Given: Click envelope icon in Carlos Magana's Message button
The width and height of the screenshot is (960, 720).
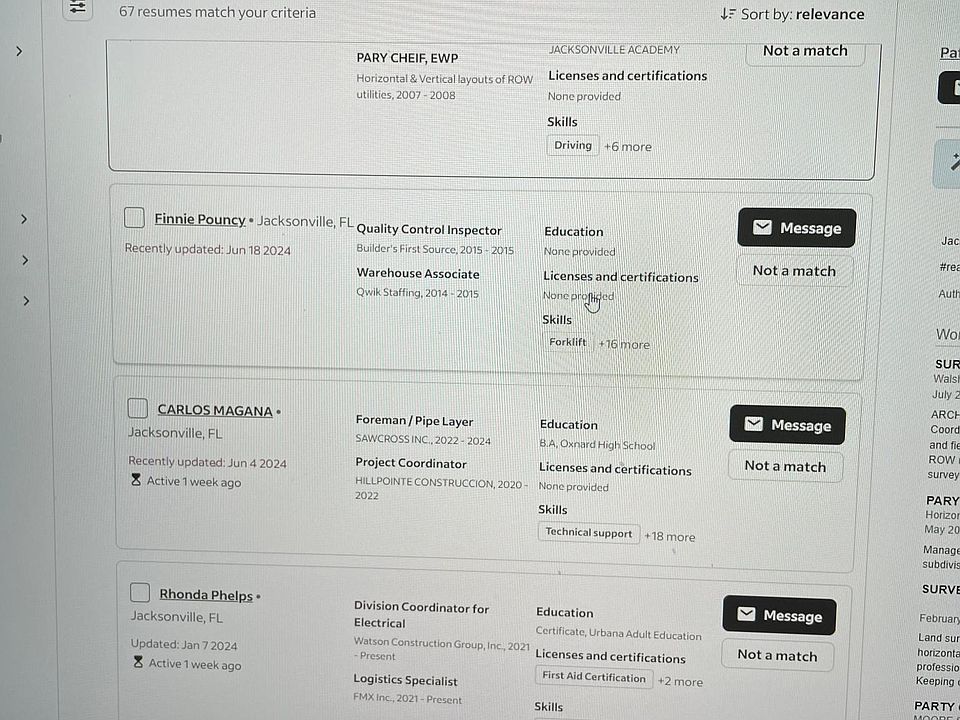Looking at the screenshot, I should 753,424.
